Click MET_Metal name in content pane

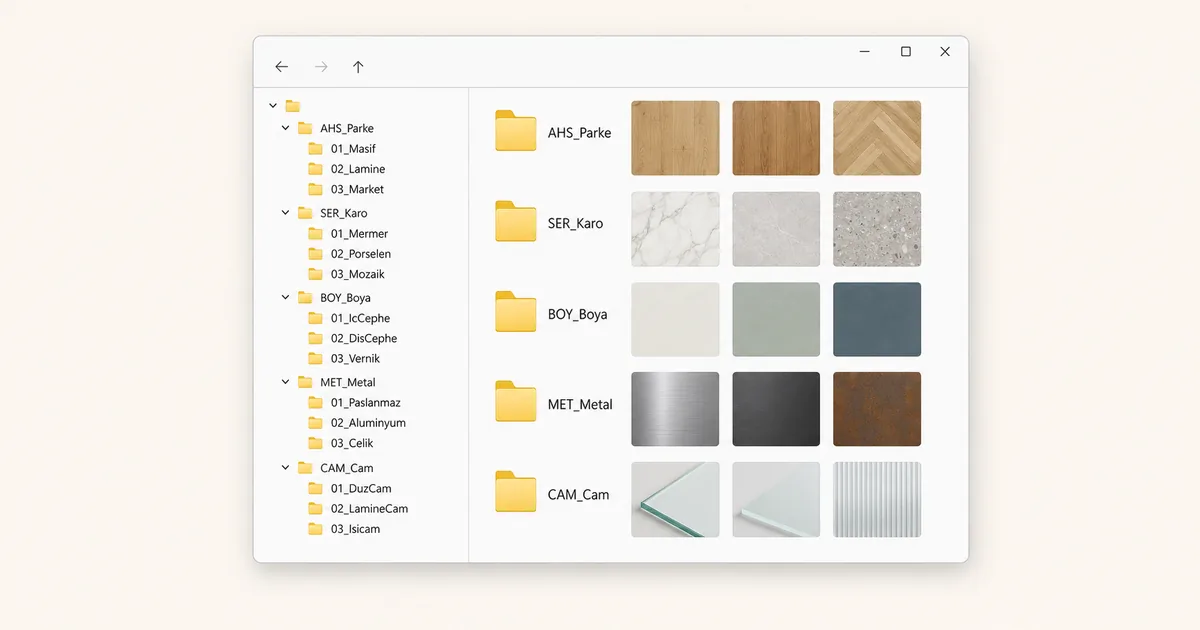click(x=580, y=404)
